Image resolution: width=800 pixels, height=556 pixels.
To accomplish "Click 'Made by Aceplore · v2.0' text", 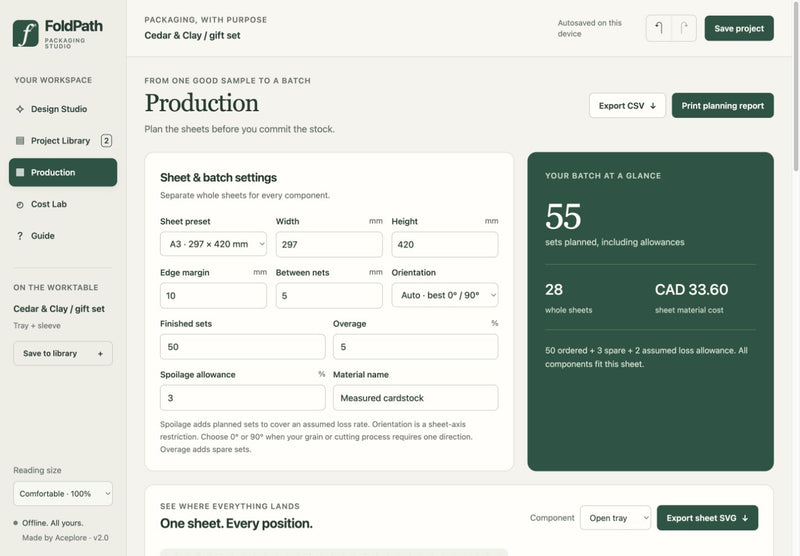I will pos(65,538).
